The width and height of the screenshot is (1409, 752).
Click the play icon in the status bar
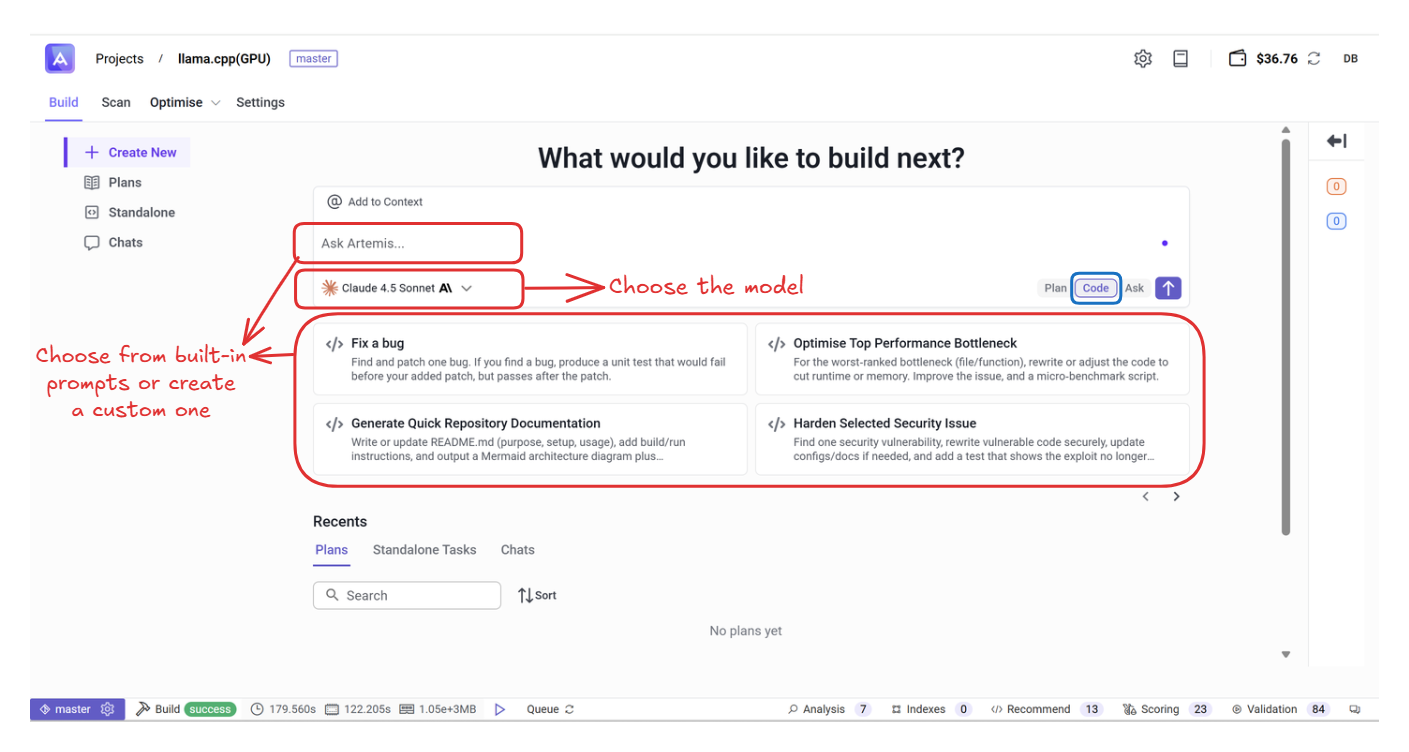click(500, 709)
